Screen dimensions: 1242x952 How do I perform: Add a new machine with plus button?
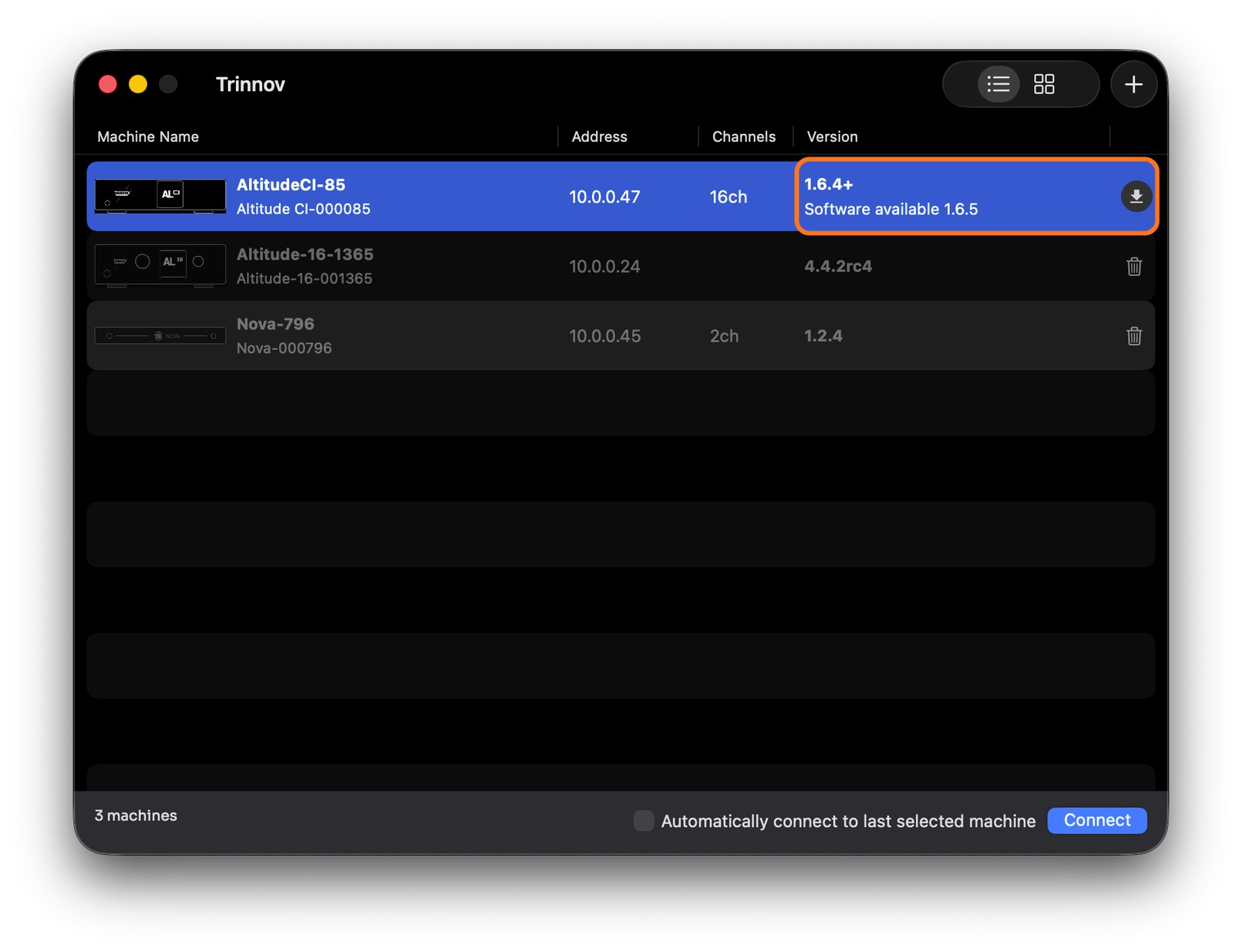[1133, 84]
